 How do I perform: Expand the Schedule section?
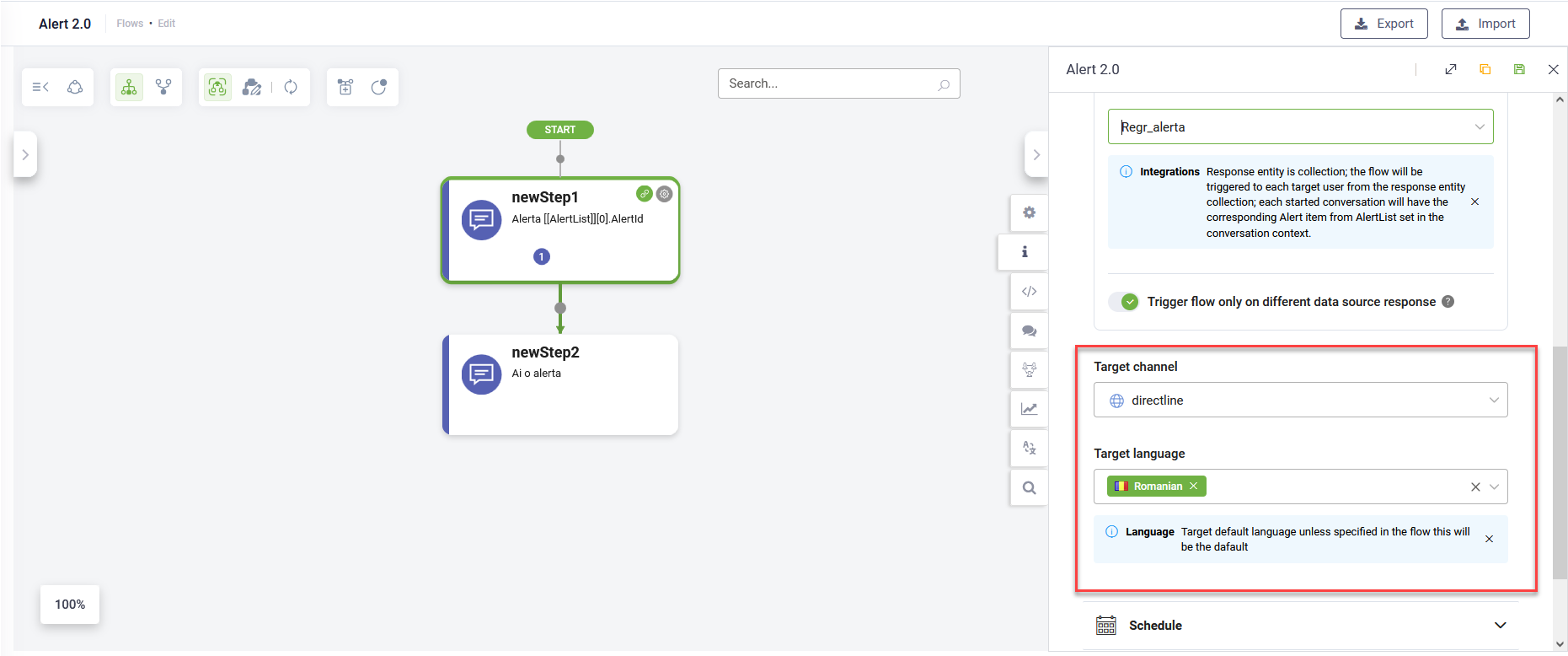(1500, 626)
